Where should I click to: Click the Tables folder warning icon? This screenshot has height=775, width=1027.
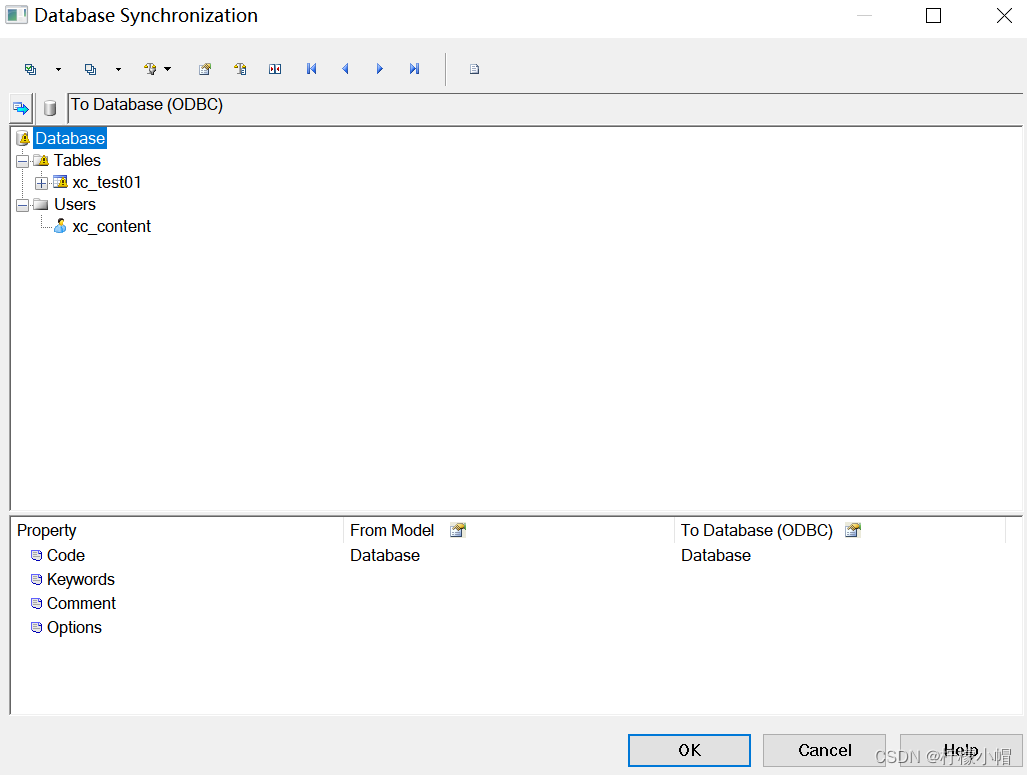[x=41, y=161]
